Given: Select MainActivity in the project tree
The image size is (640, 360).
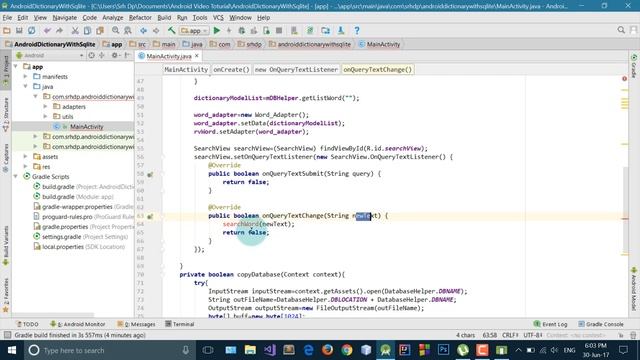Looking at the screenshot, I should (87, 127).
